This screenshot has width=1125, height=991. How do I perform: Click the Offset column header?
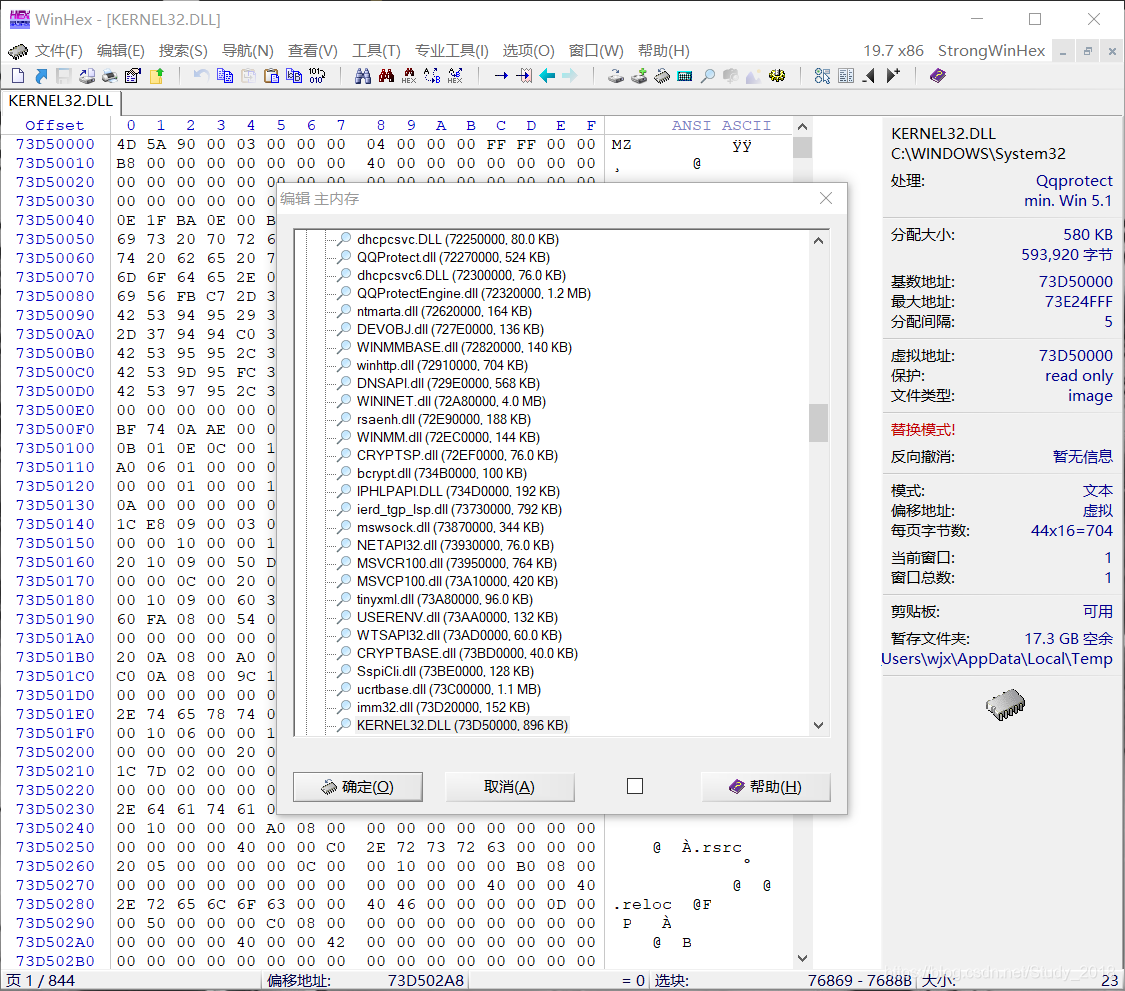pyautogui.click(x=55, y=126)
